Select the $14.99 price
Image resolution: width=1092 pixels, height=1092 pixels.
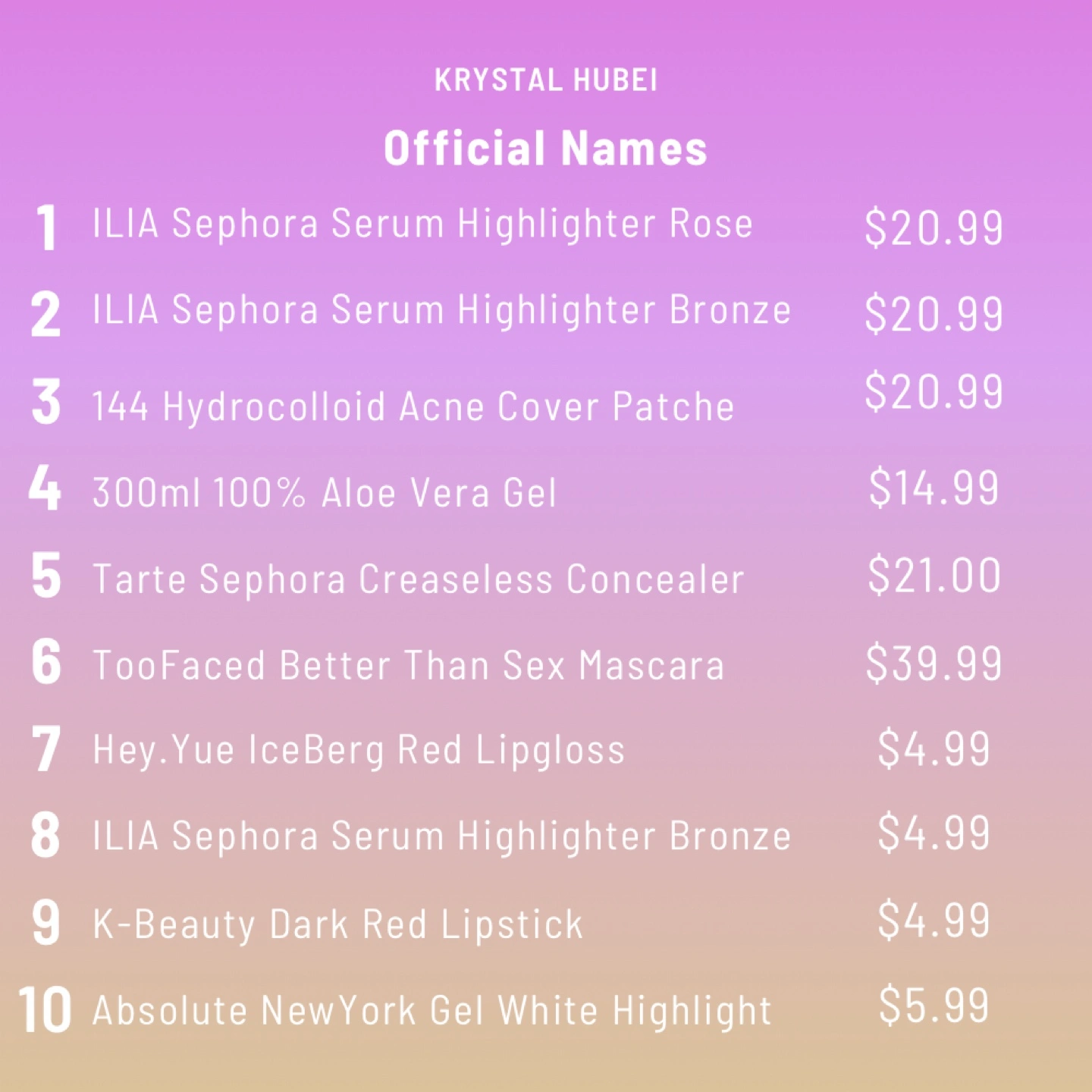pos(934,488)
